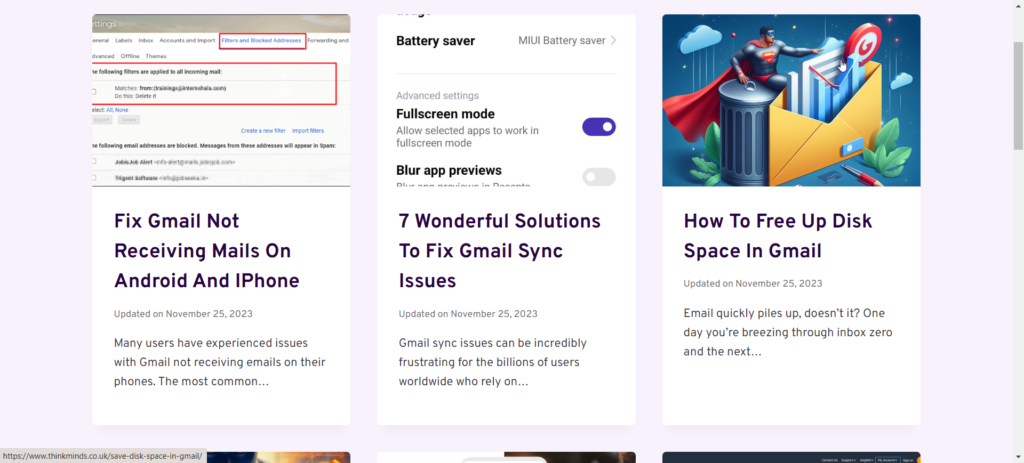Viewport: 1024px width, 463px height.
Task: Switch to the Accounts and Import tab
Action: [187, 40]
